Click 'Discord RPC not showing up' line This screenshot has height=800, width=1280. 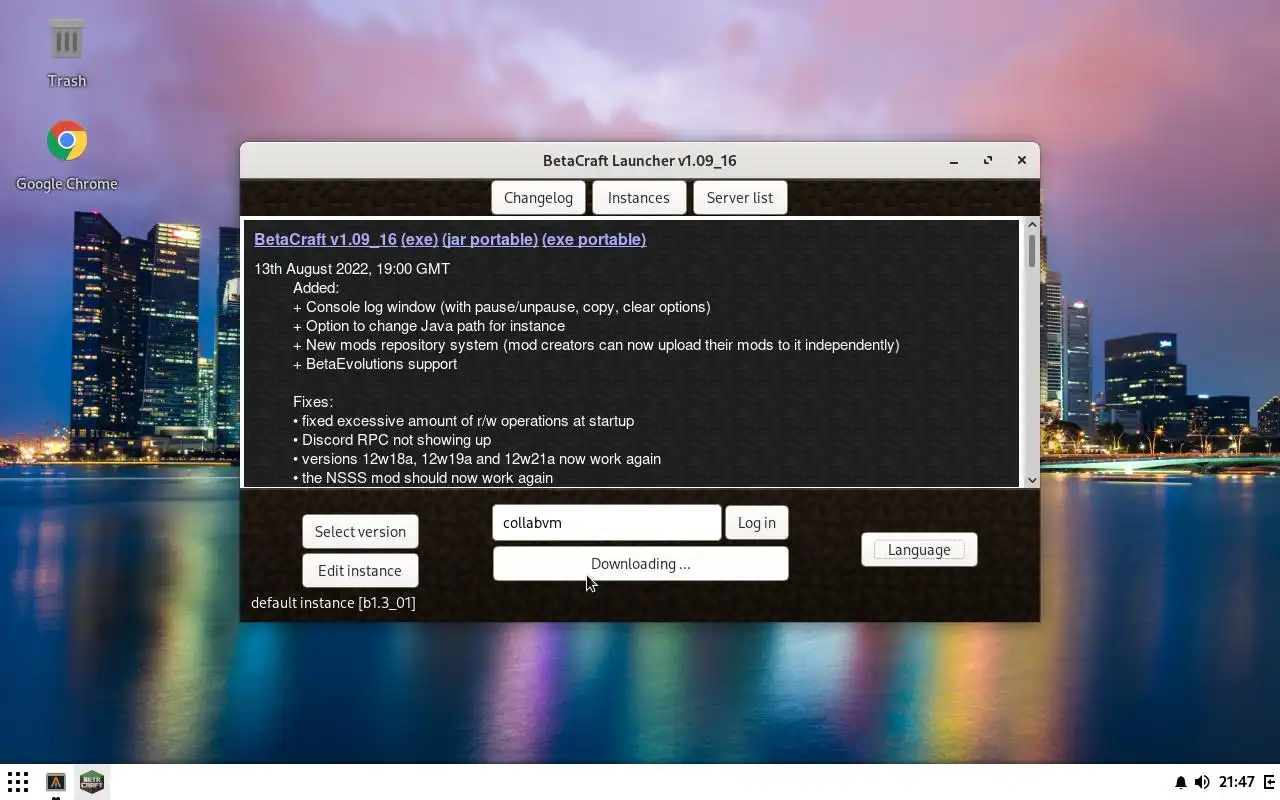[392, 440]
